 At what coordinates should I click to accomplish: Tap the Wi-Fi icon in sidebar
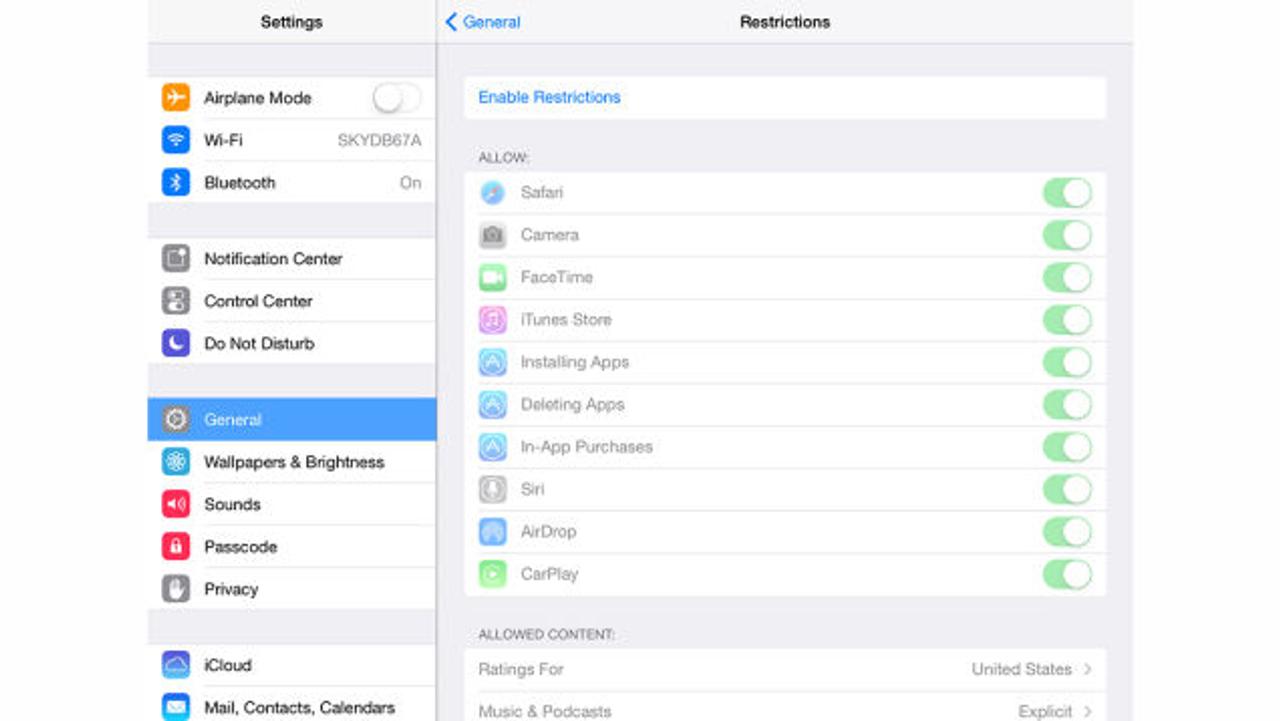click(176, 140)
